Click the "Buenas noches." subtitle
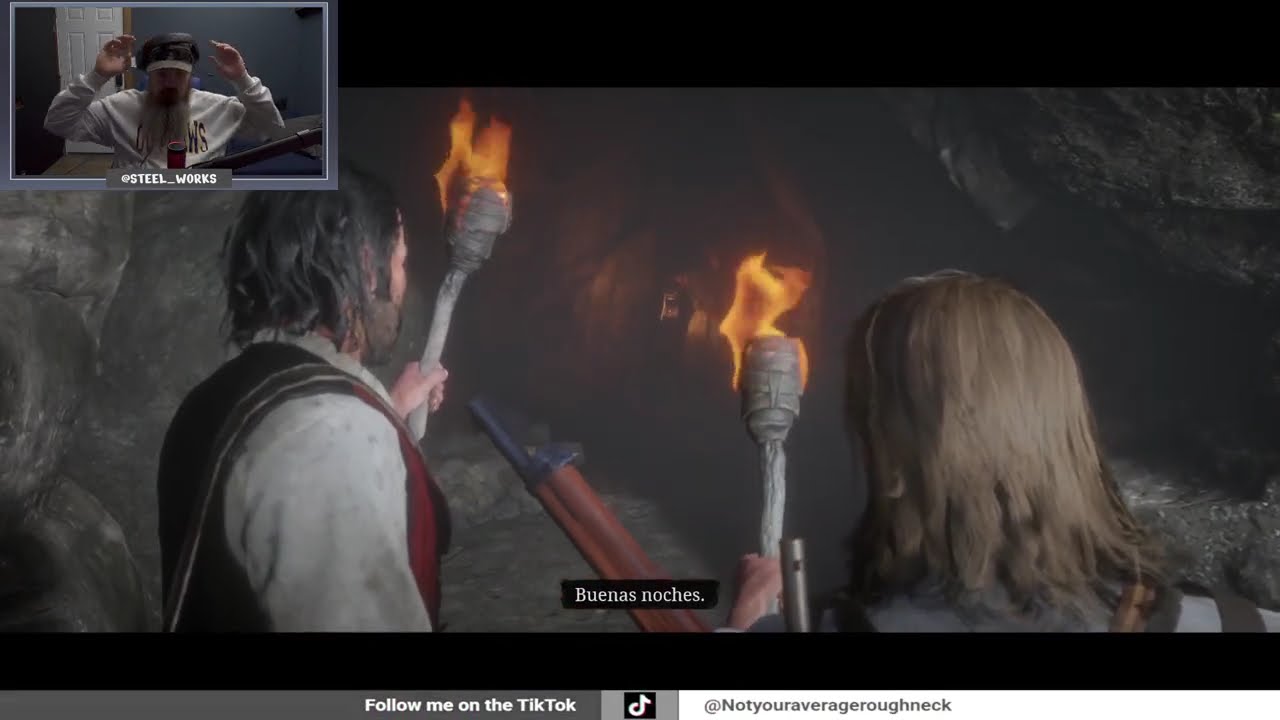Image resolution: width=1280 pixels, height=720 pixels. [640, 595]
